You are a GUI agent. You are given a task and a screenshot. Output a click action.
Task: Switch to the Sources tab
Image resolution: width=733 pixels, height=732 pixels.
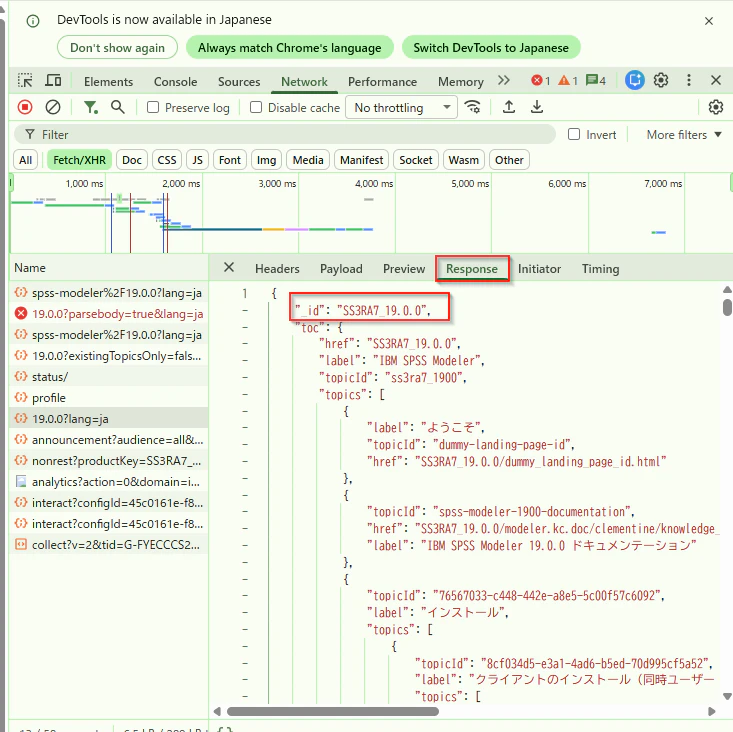[x=239, y=82]
